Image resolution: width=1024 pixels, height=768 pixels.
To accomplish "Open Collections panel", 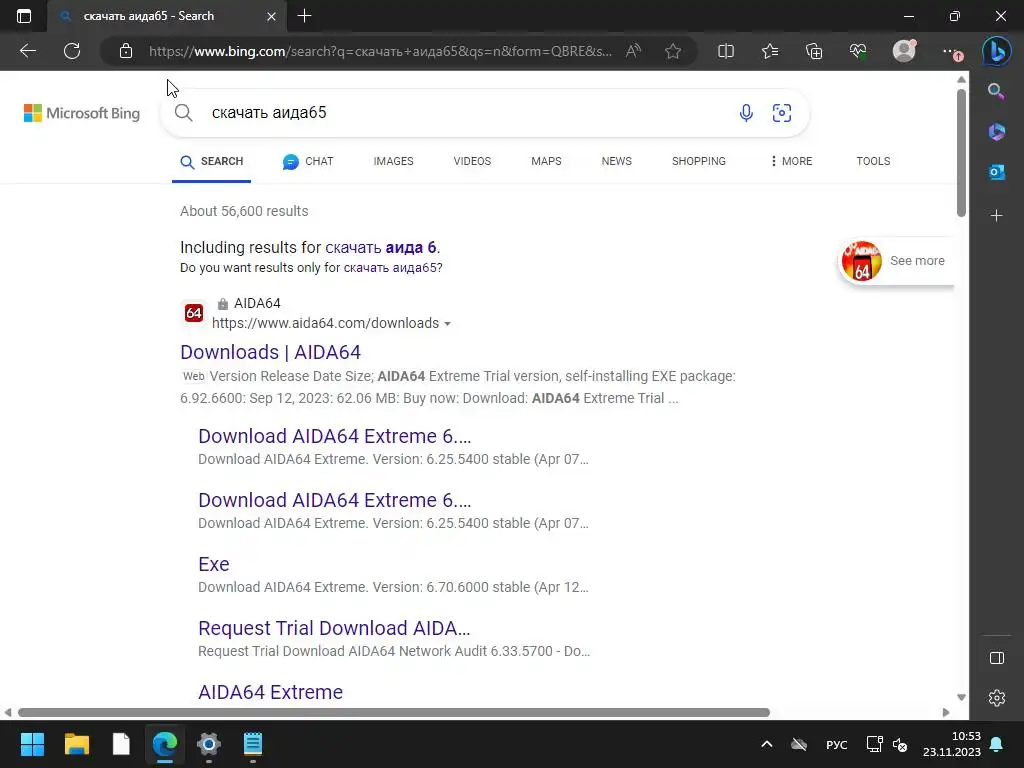I will pos(814,51).
